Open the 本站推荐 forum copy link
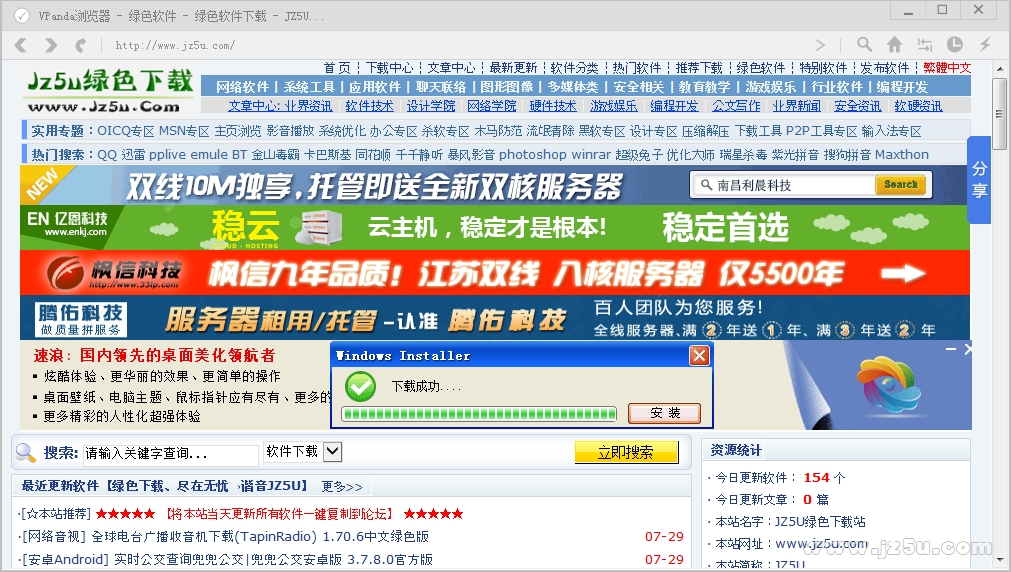Viewport: 1011px width, 572px height. pos(279,514)
